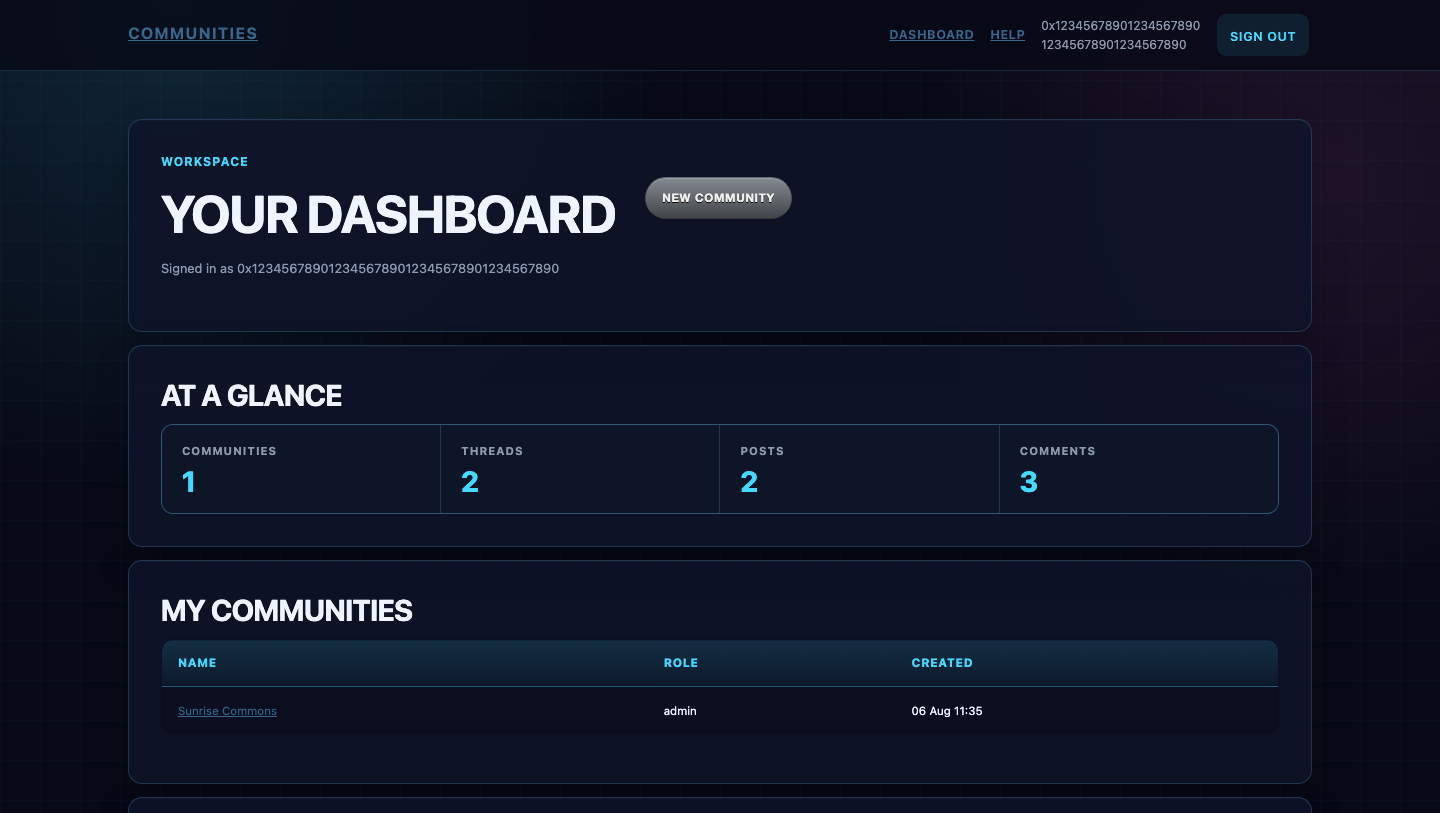Click the THREADS stat label

tap(492, 451)
